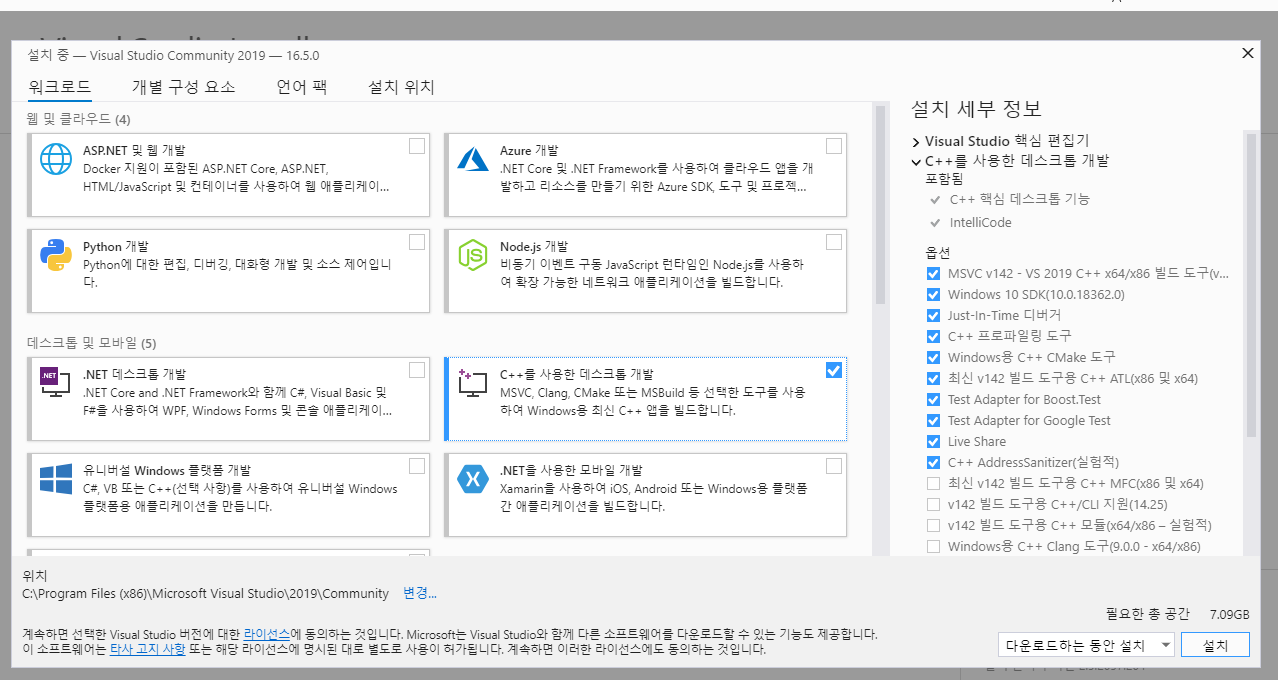Click the Azure workload logo icon
Viewport: 1278px width, 680px height.
(472, 159)
